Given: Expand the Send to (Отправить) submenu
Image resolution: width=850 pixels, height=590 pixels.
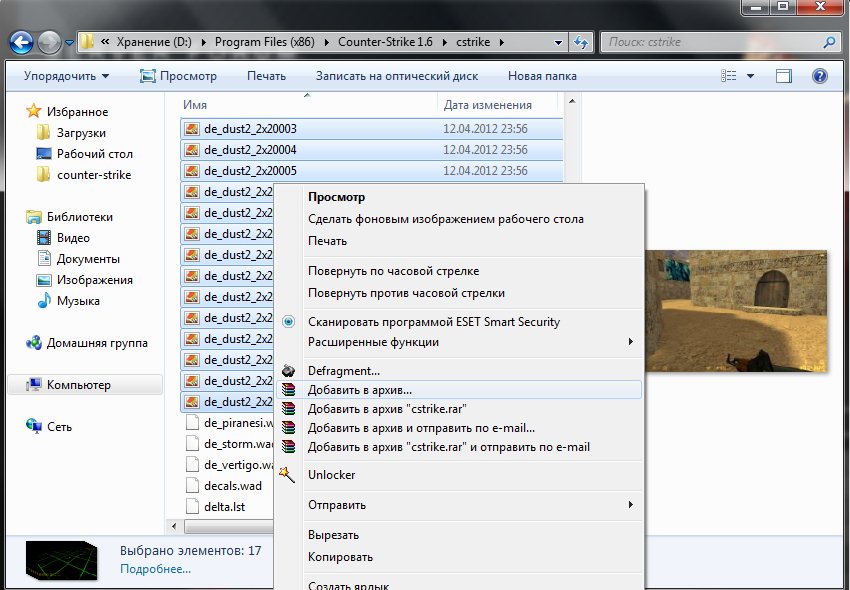Looking at the screenshot, I should point(630,505).
